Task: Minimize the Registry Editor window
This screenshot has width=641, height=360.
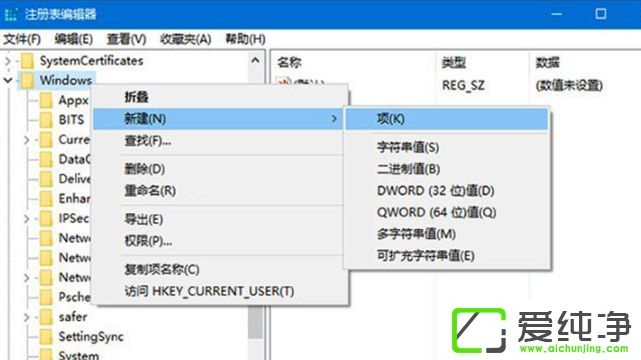Action: pos(556,14)
